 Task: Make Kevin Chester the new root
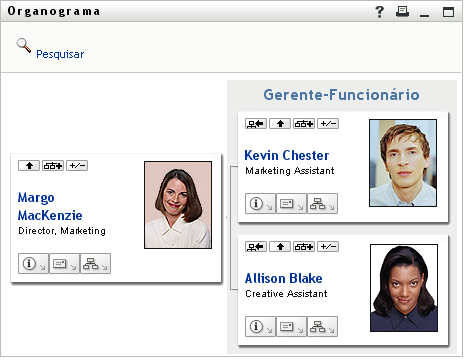pyautogui.click(x=256, y=124)
